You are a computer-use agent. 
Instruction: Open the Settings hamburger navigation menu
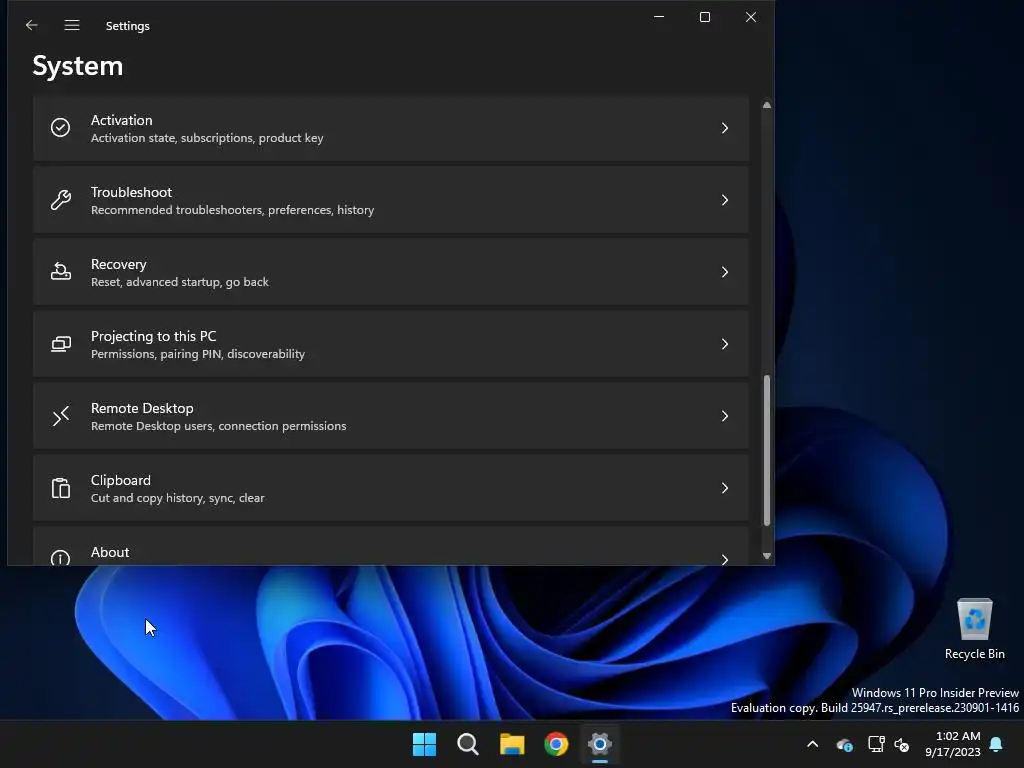point(72,25)
